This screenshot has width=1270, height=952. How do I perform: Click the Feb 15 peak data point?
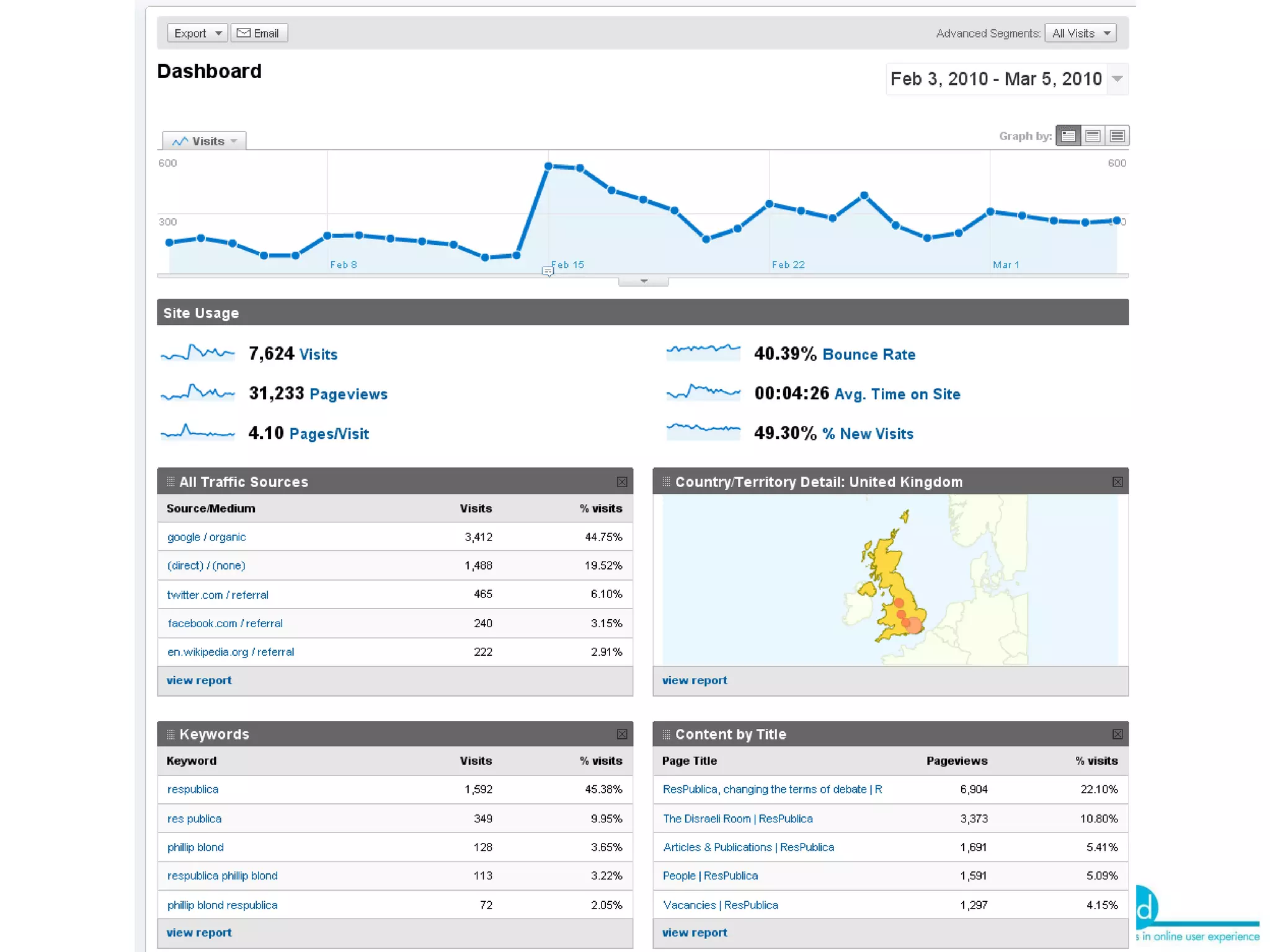(548, 166)
